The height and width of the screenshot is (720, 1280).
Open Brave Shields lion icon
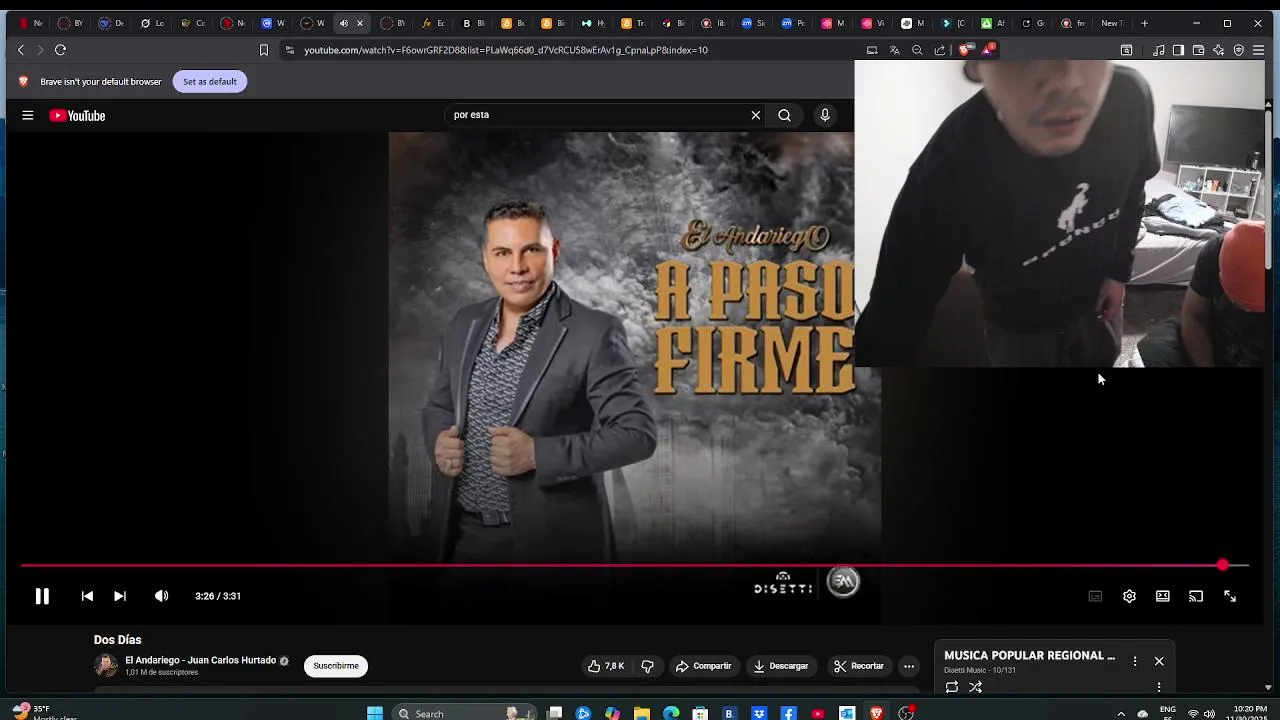(x=964, y=50)
